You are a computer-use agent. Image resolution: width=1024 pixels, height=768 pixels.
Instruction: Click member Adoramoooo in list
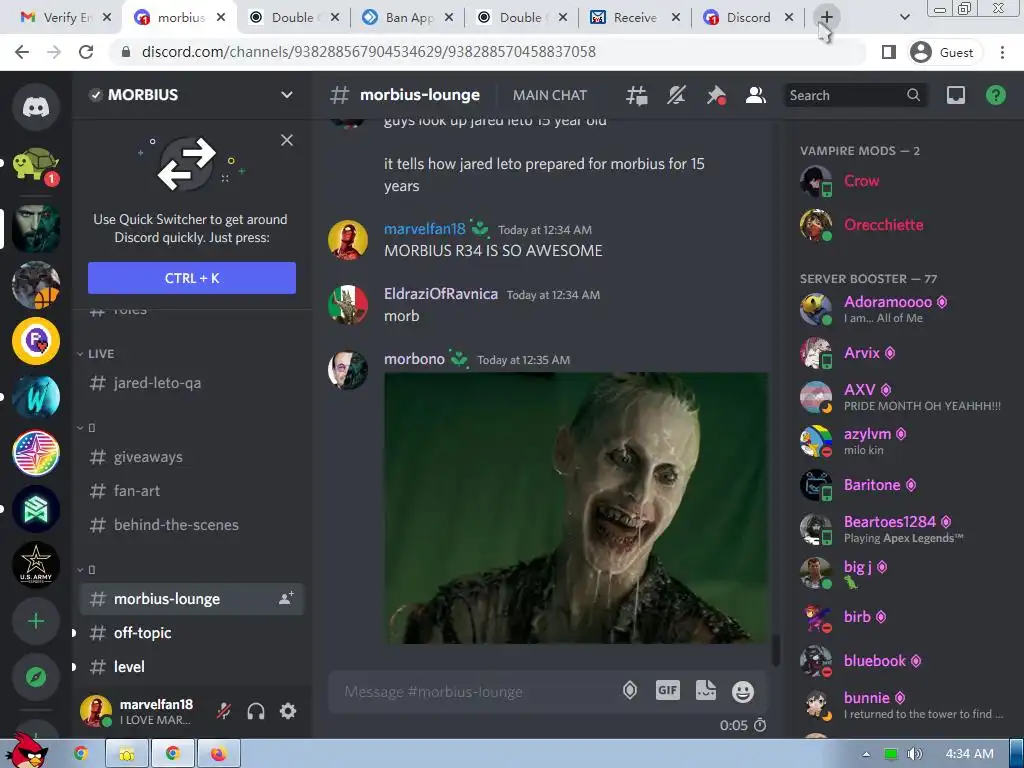pos(904,309)
